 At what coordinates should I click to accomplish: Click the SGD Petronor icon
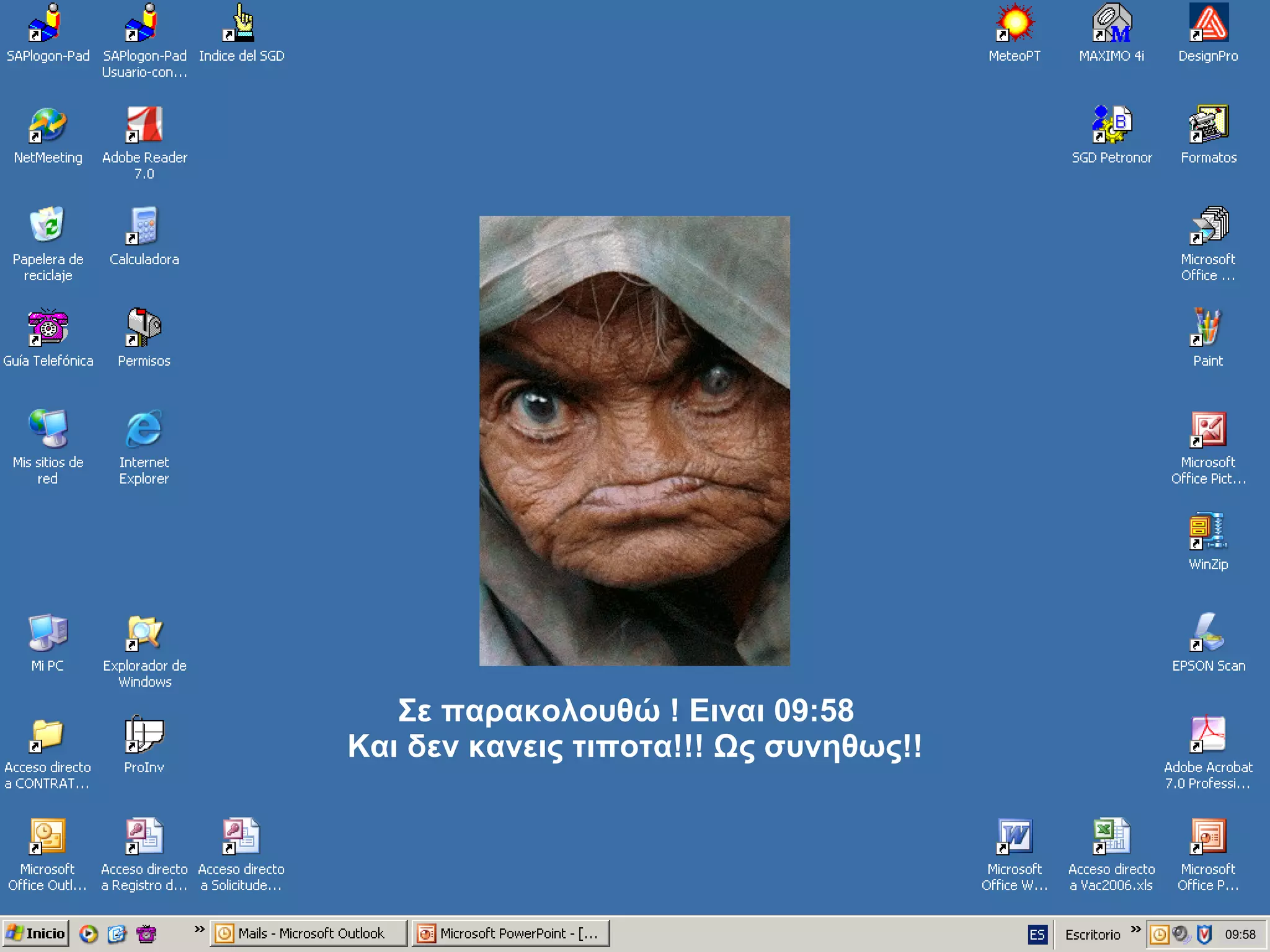point(1111,125)
